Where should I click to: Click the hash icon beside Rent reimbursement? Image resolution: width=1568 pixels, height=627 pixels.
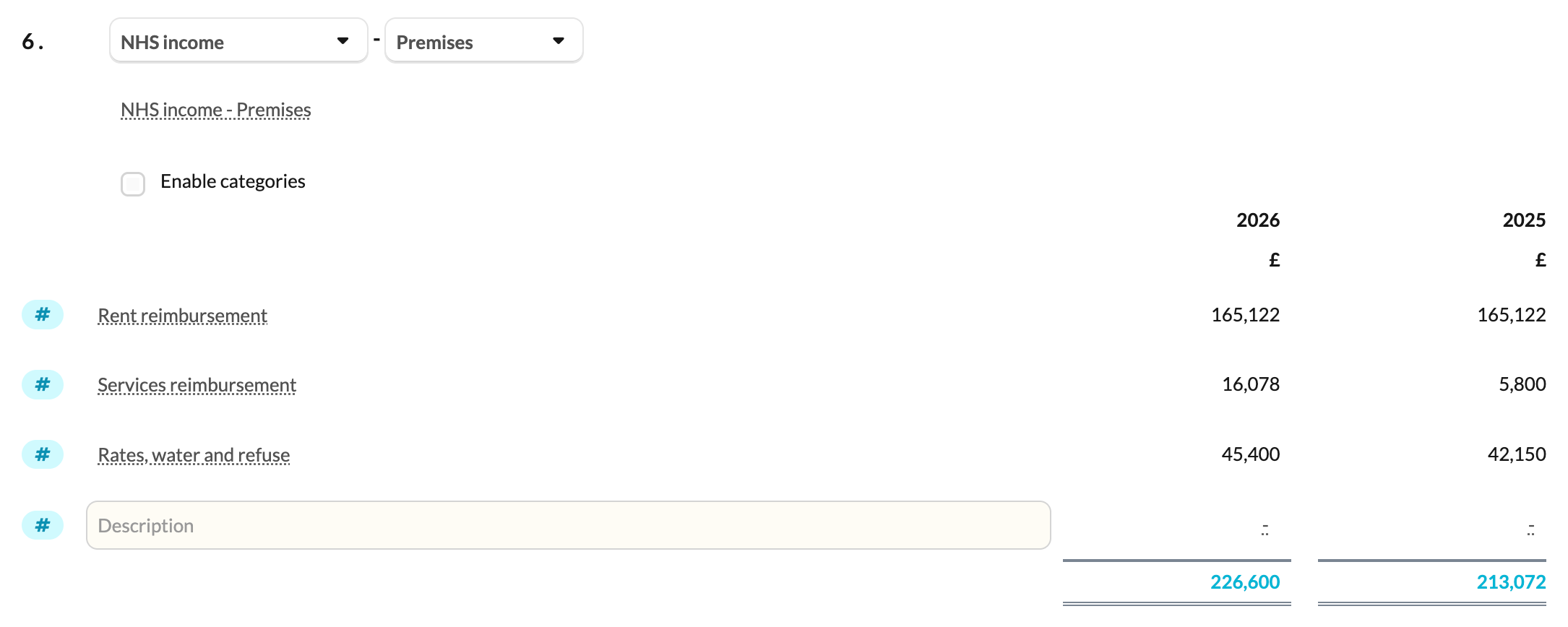point(43,315)
